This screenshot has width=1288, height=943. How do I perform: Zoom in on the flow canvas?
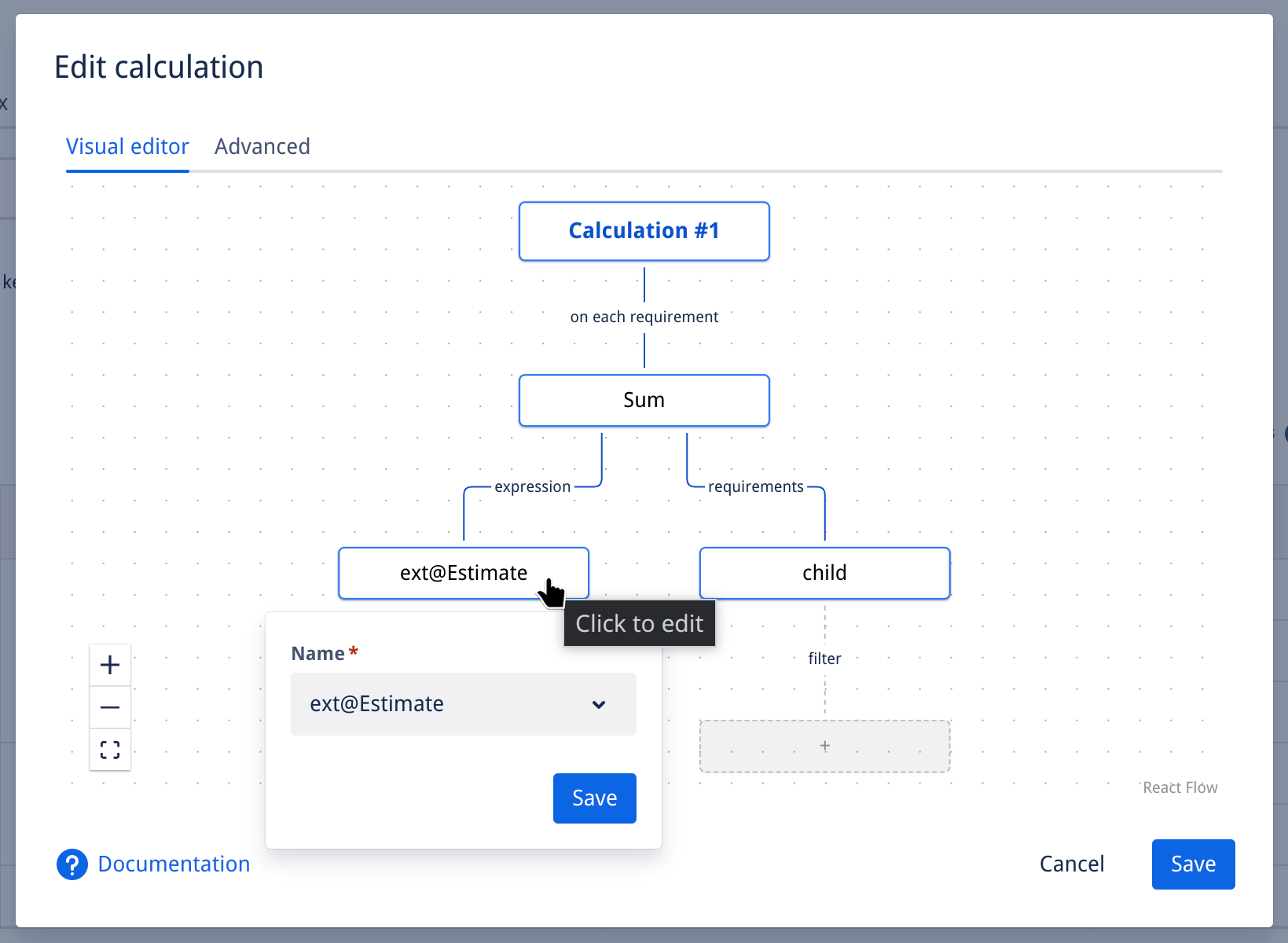[110, 665]
